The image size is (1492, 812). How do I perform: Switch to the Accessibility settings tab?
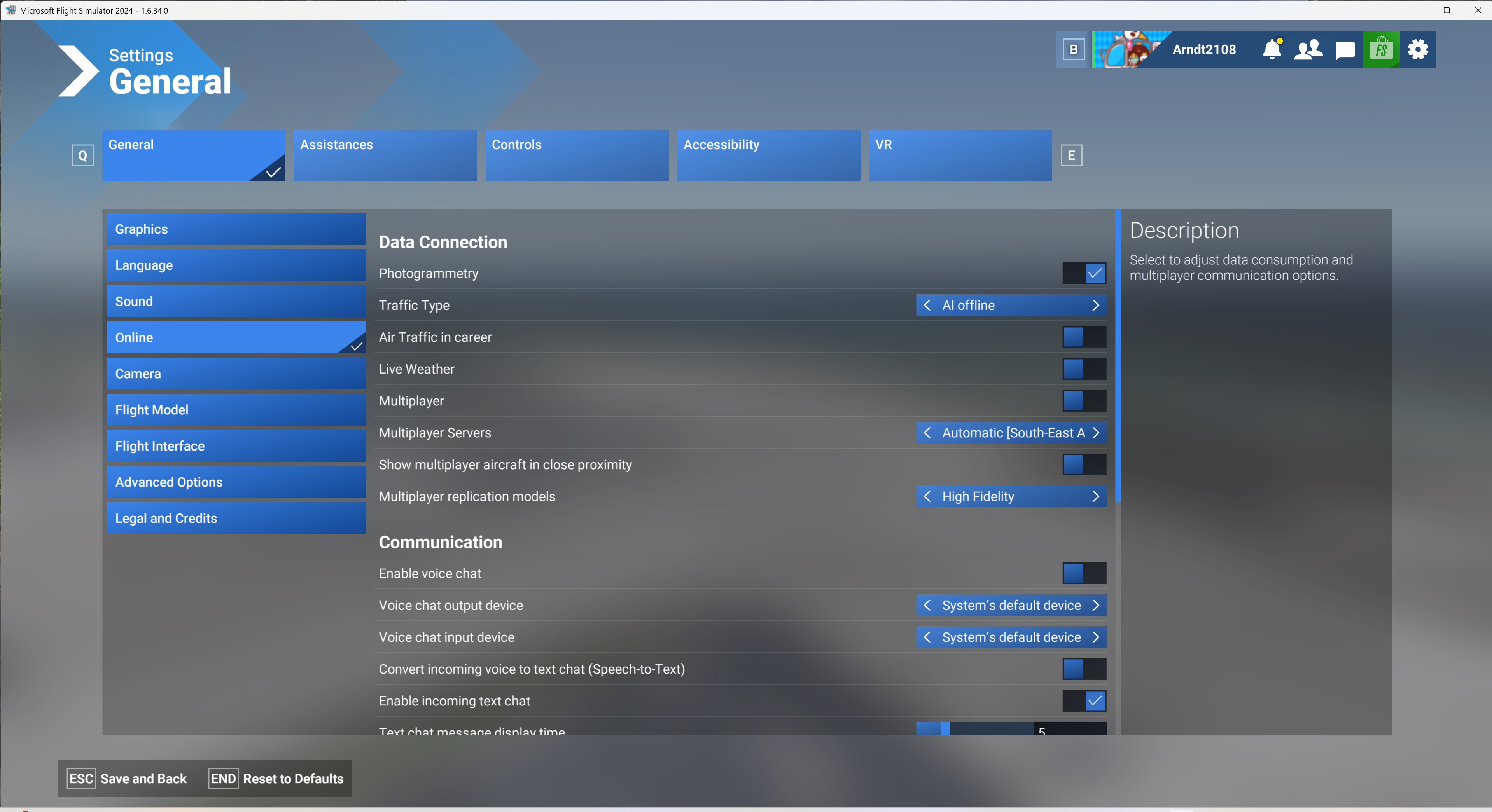[x=768, y=155]
